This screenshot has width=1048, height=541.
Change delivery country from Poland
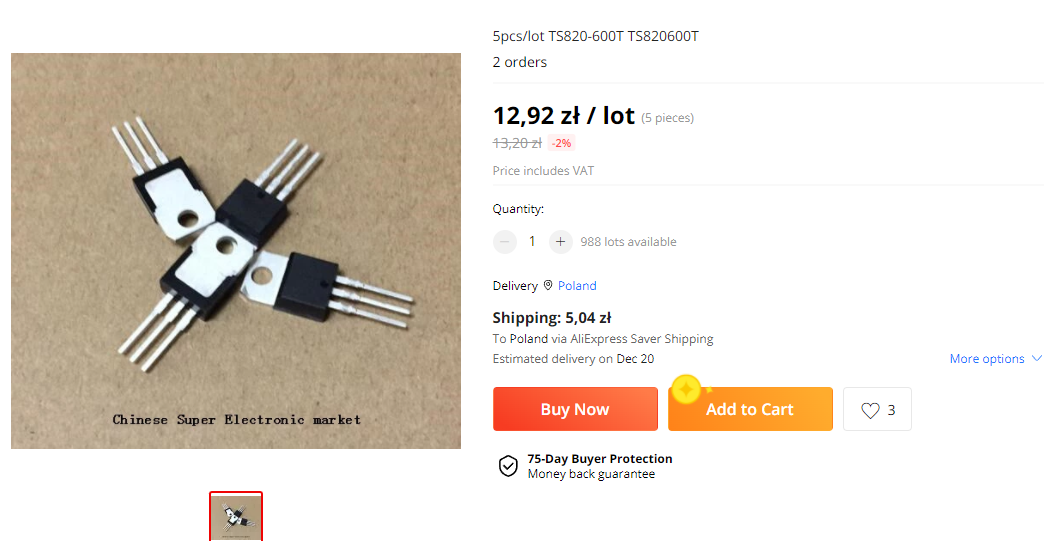click(577, 286)
